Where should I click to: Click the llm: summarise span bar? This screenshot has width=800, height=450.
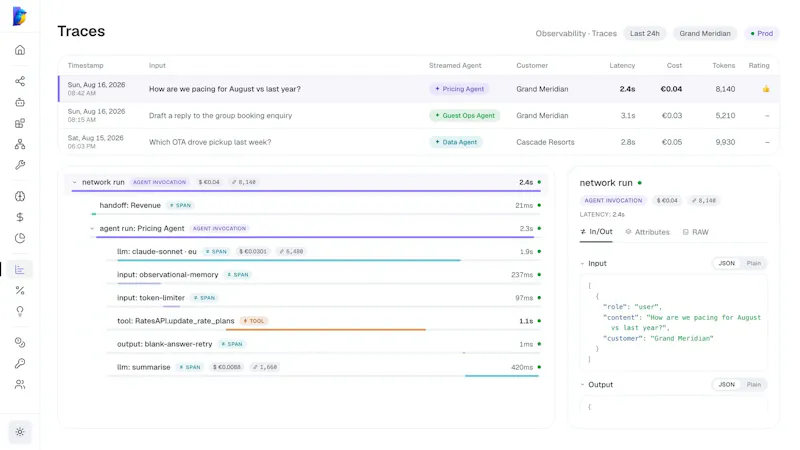502,376
